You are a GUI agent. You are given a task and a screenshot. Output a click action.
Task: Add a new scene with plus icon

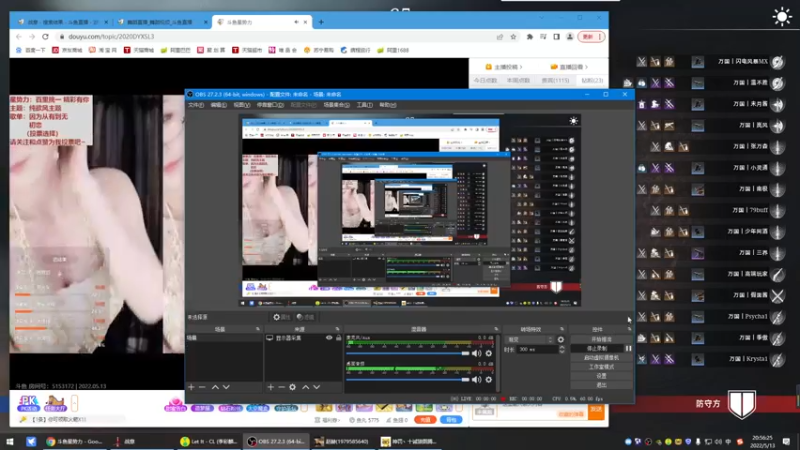pyautogui.click(x=191, y=387)
